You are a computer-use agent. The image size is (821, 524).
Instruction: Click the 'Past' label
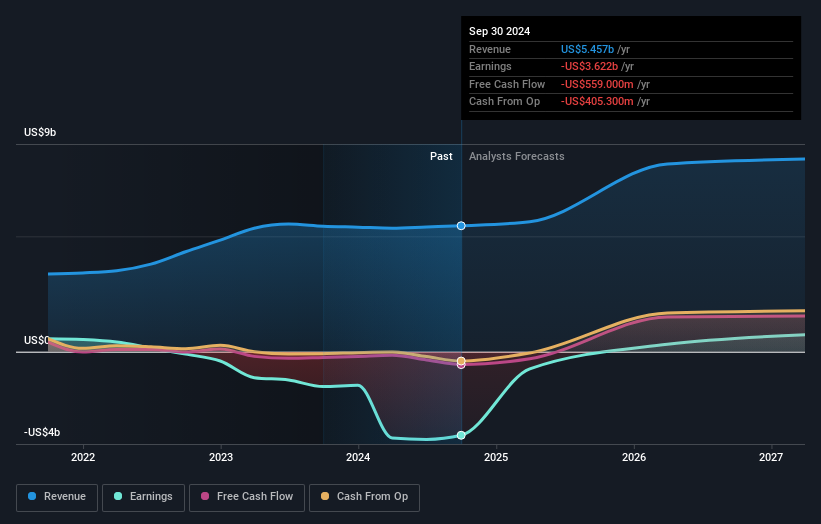tap(441, 156)
